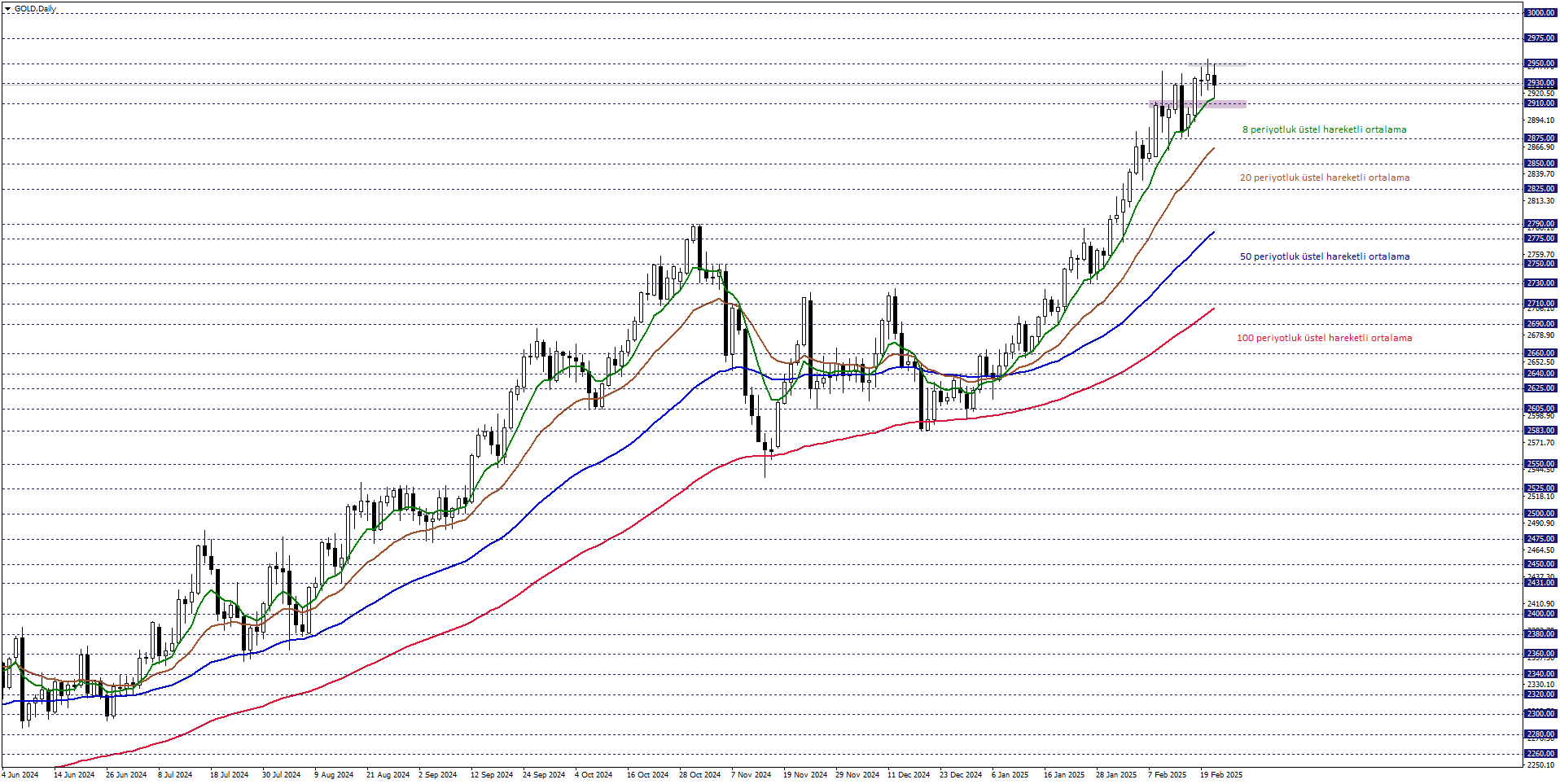Click the 26 Jun 2024 date label

pos(126,775)
